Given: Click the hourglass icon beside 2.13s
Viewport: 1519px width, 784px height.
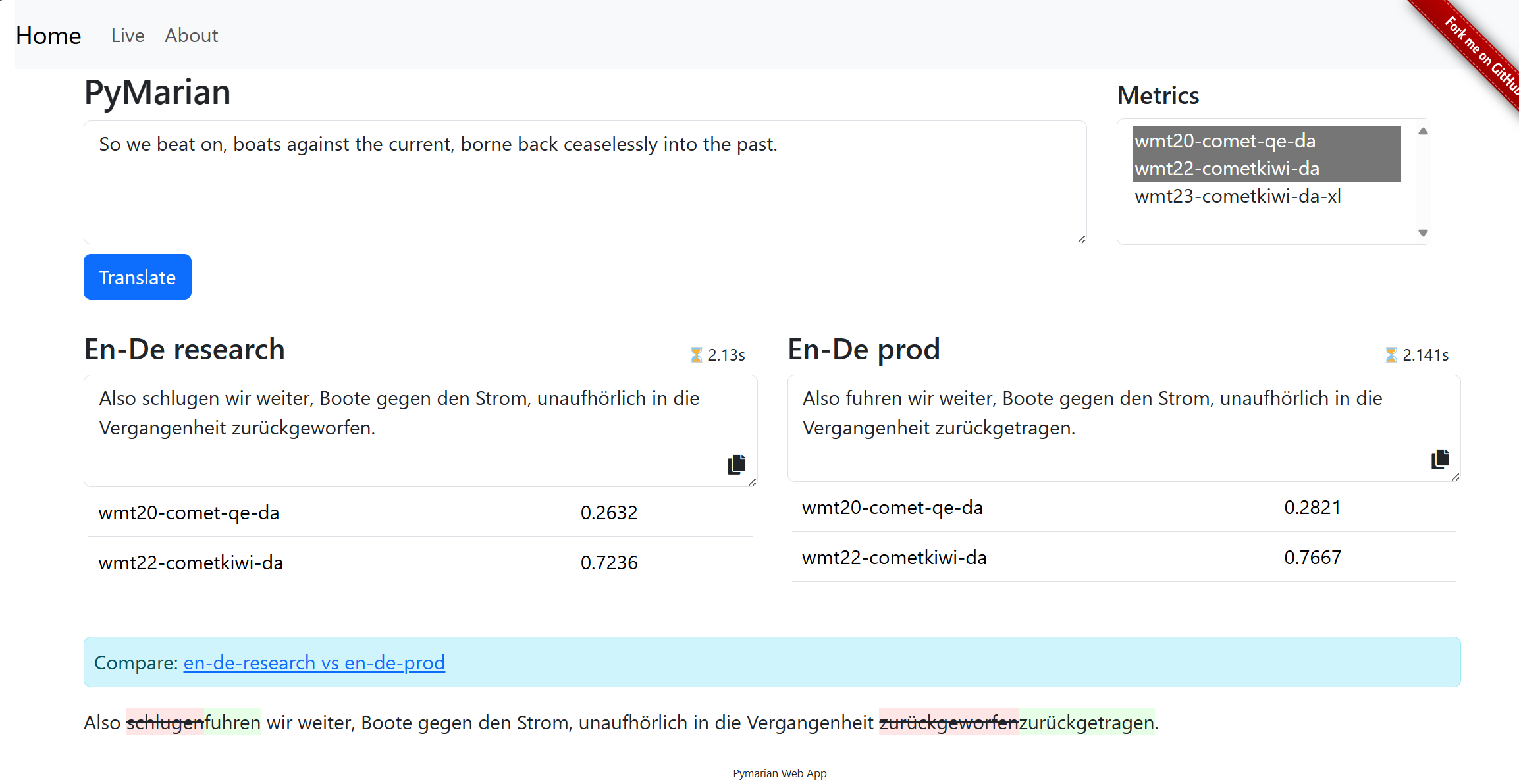Looking at the screenshot, I should [x=696, y=355].
